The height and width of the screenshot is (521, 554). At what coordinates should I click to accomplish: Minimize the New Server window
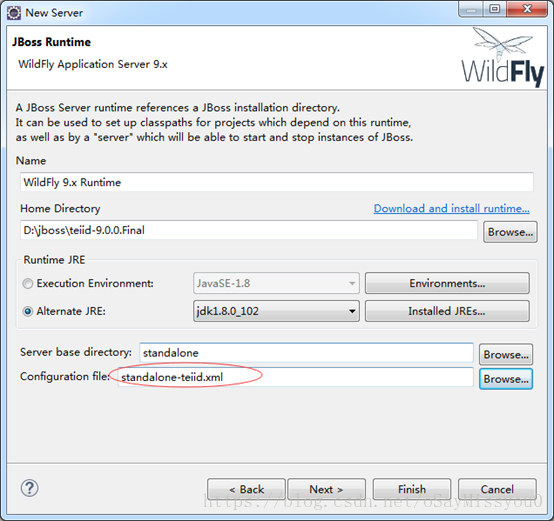(x=471, y=9)
